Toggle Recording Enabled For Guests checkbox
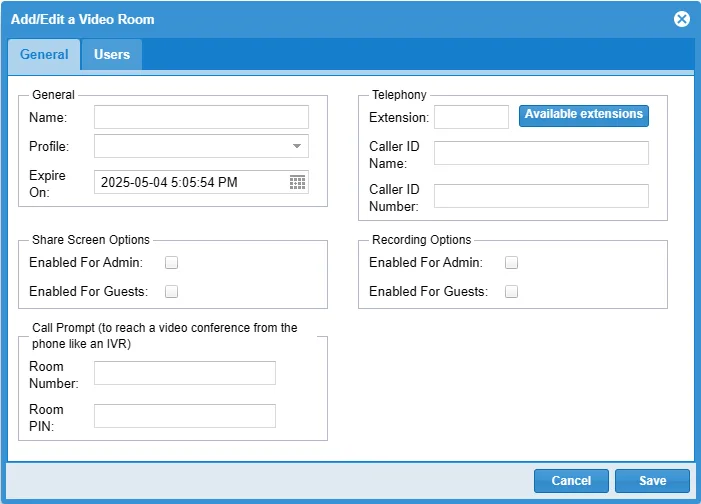This screenshot has height=504, width=701. pyautogui.click(x=511, y=292)
